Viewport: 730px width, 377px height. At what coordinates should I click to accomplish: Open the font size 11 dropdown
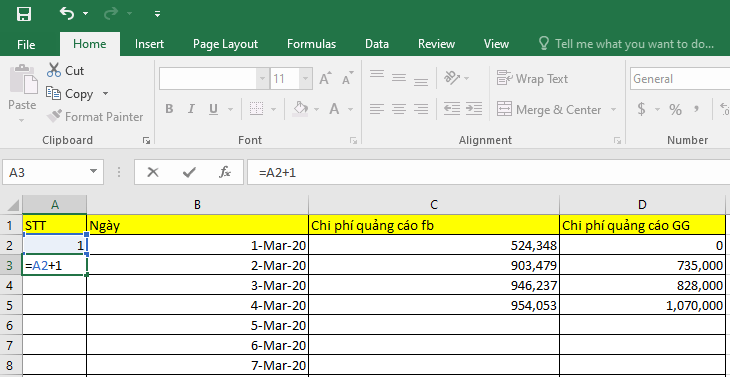point(305,79)
